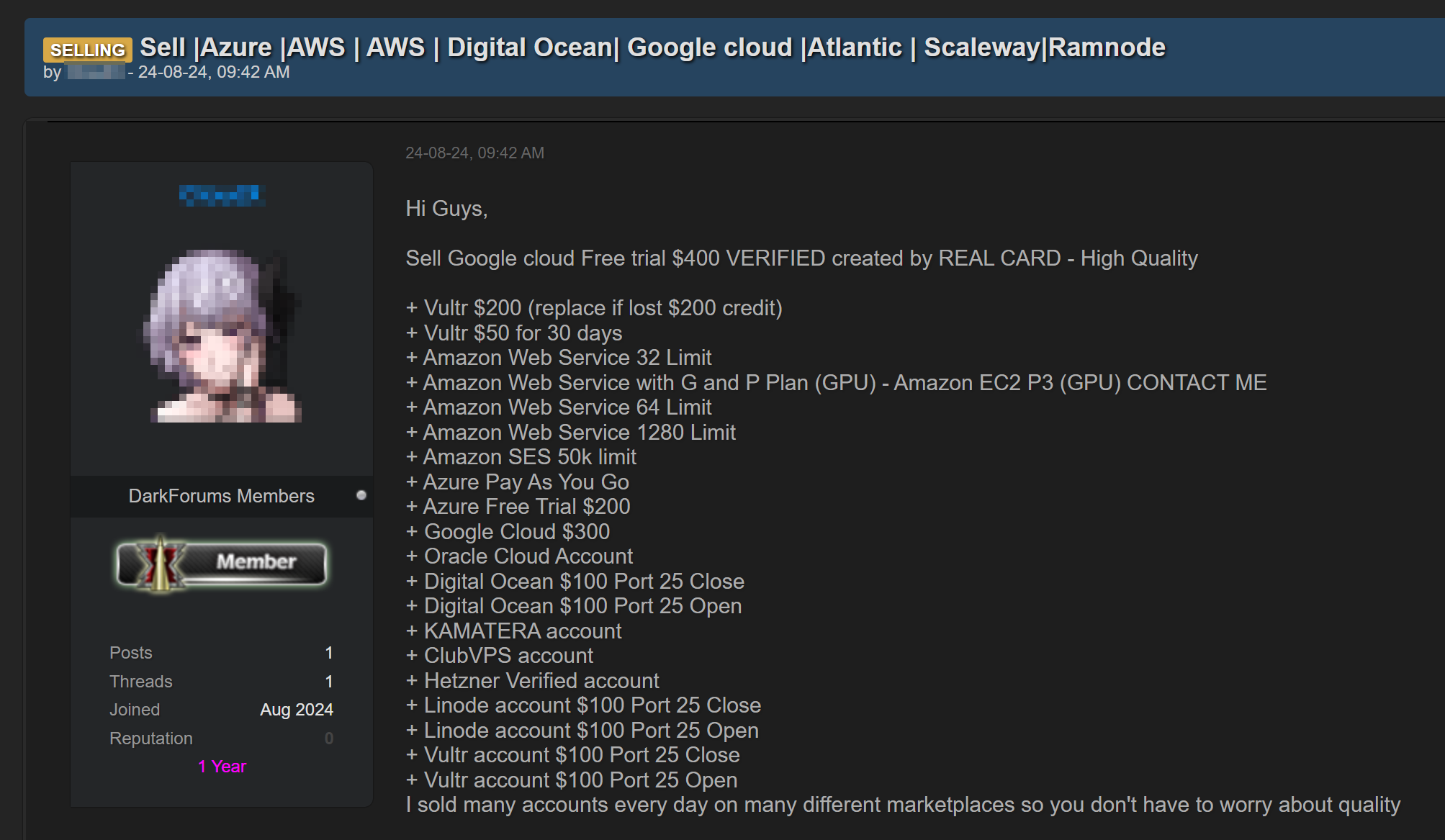Image resolution: width=1445 pixels, height=840 pixels.
Task: Click the offline status dot
Action: point(361,495)
